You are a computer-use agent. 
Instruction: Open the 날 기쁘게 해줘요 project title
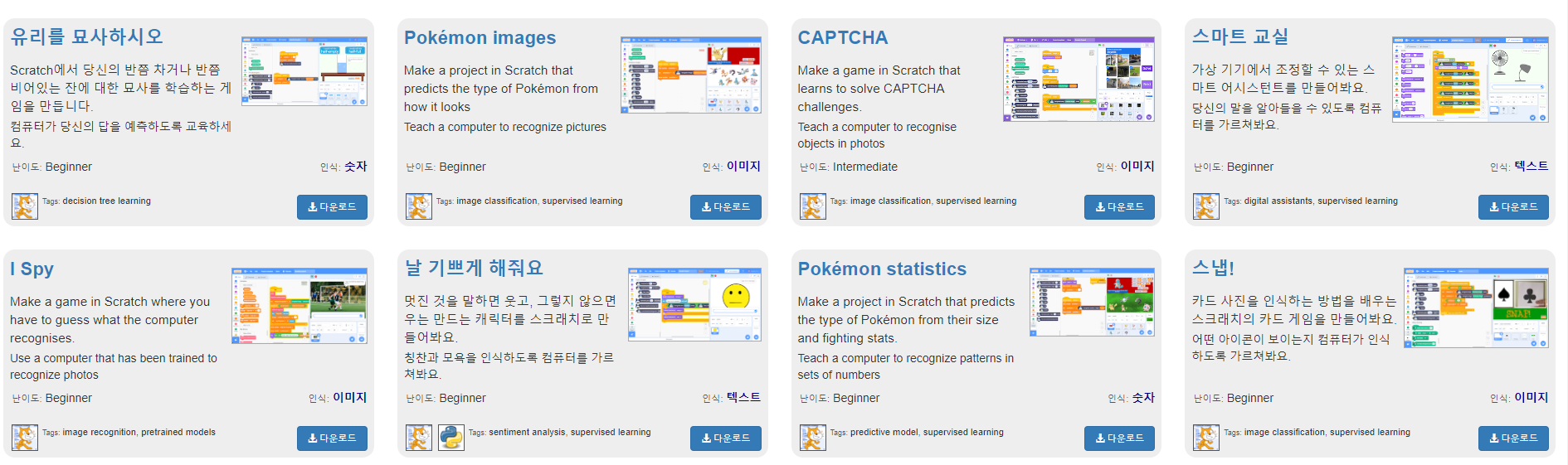474,269
